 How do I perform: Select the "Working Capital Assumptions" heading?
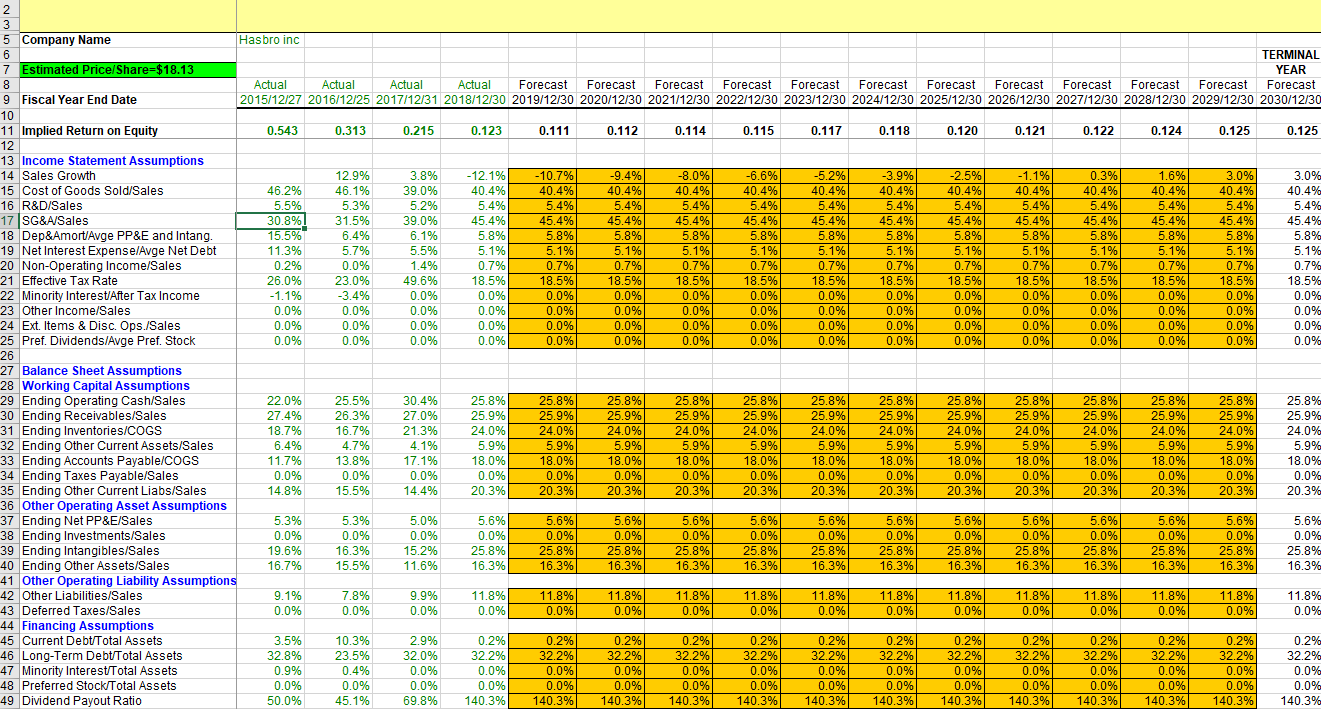click(107, 385)
